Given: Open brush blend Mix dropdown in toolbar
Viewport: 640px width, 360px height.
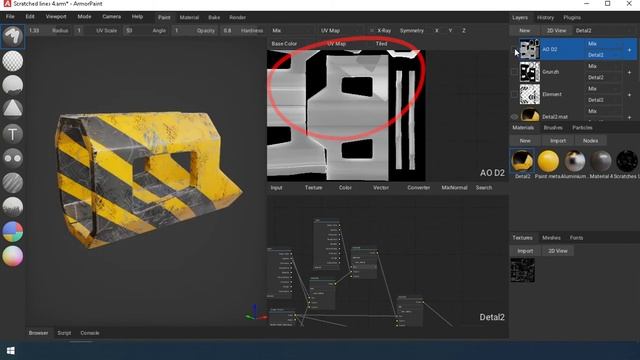Looking at the screenshot, I should click(292, 31).
